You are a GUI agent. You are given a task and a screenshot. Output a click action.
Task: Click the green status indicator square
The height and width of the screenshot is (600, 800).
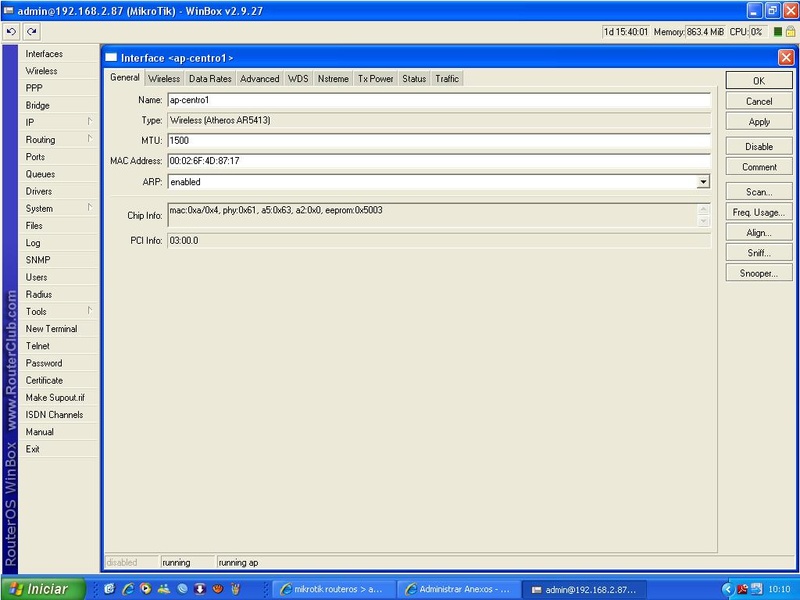click(778, 32)
